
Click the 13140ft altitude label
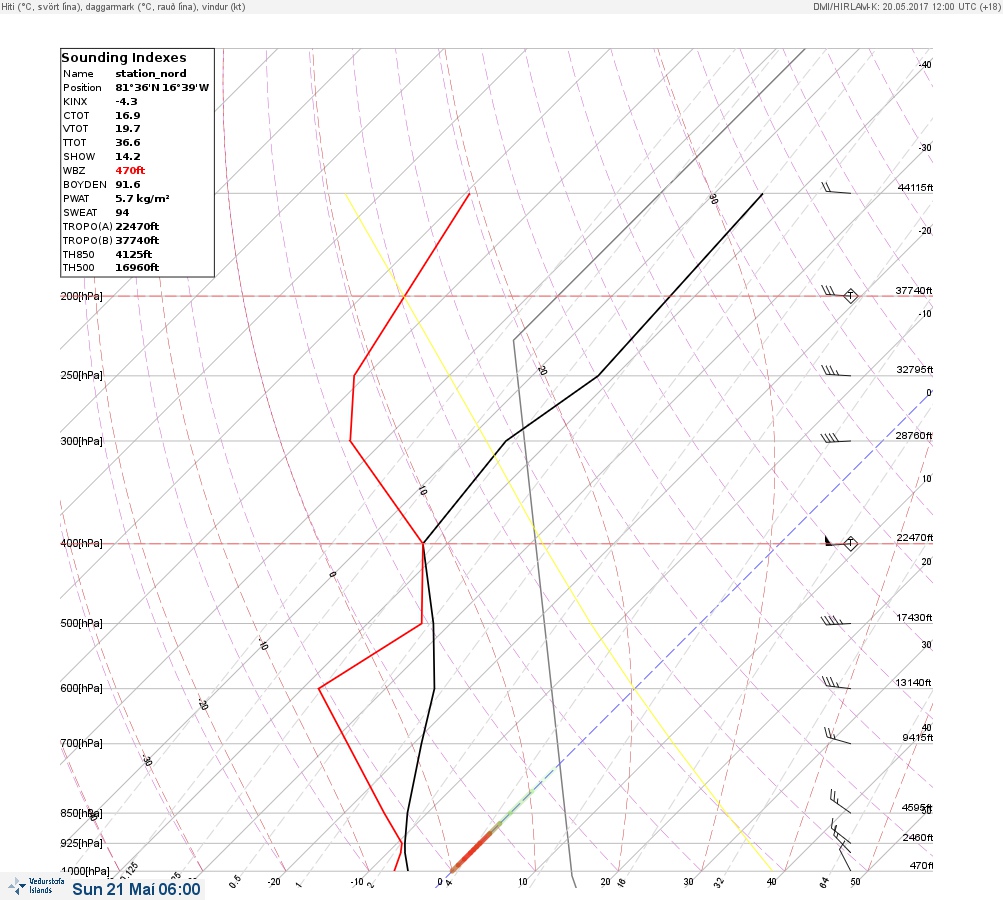point(913,683)
